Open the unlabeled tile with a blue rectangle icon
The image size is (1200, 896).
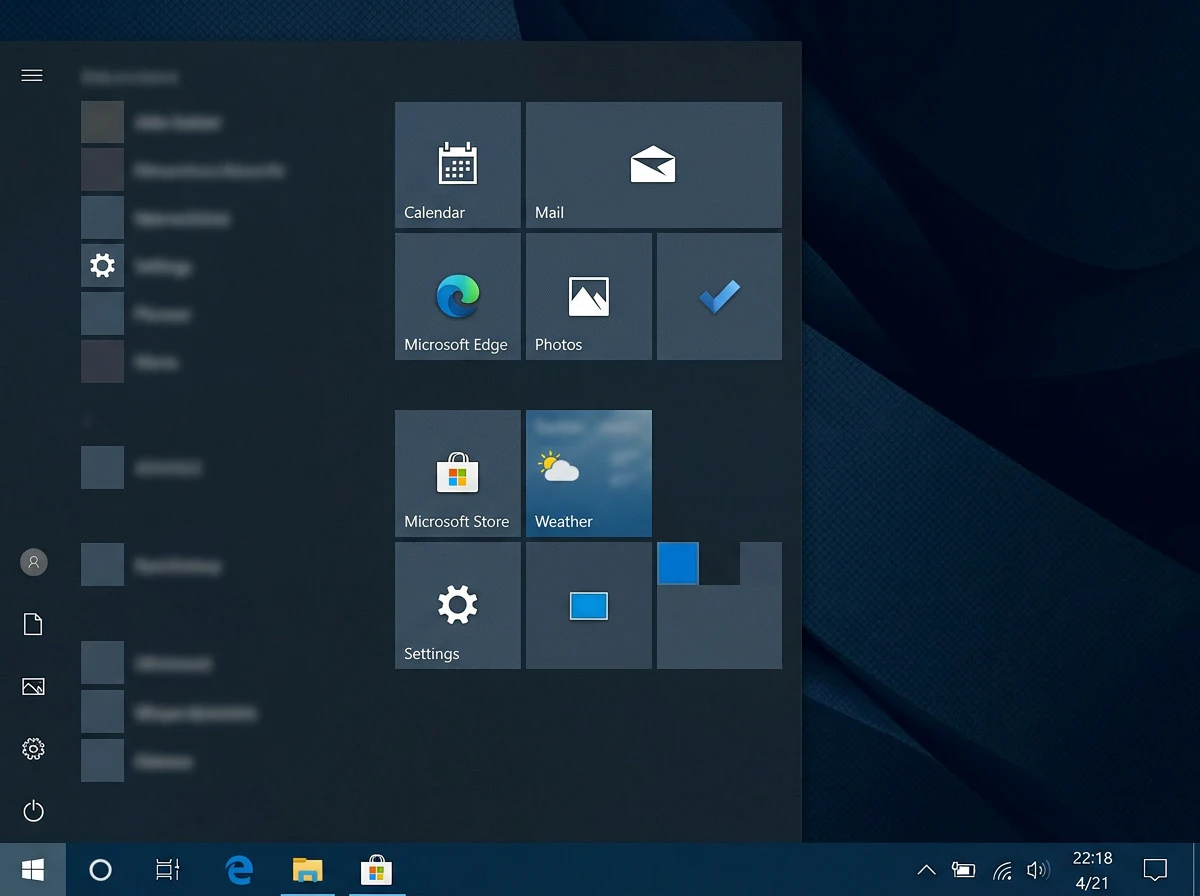pos(589,605)
